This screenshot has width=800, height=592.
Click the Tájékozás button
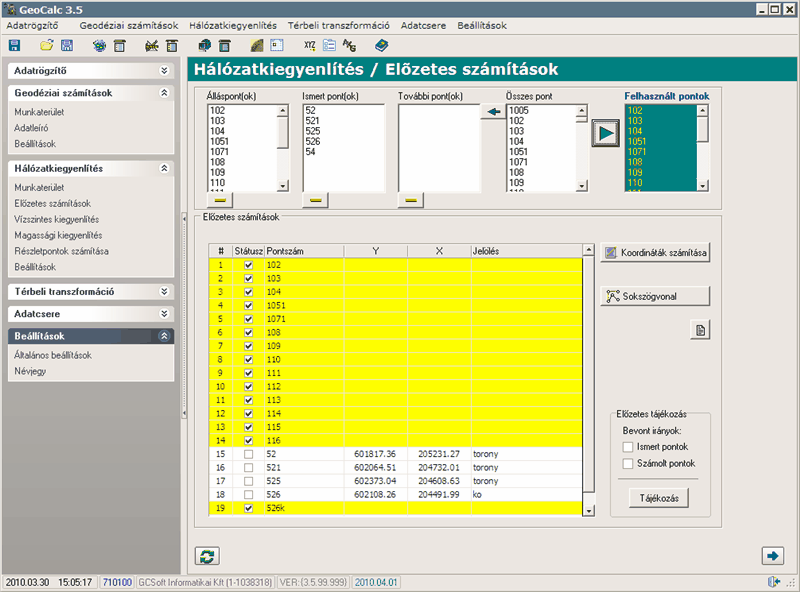[x=659, y=498]
